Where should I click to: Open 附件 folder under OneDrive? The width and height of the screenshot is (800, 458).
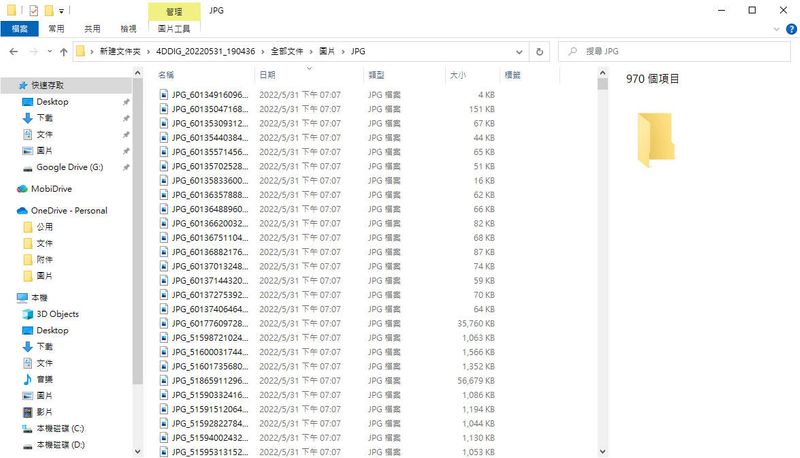coord(44,260)
